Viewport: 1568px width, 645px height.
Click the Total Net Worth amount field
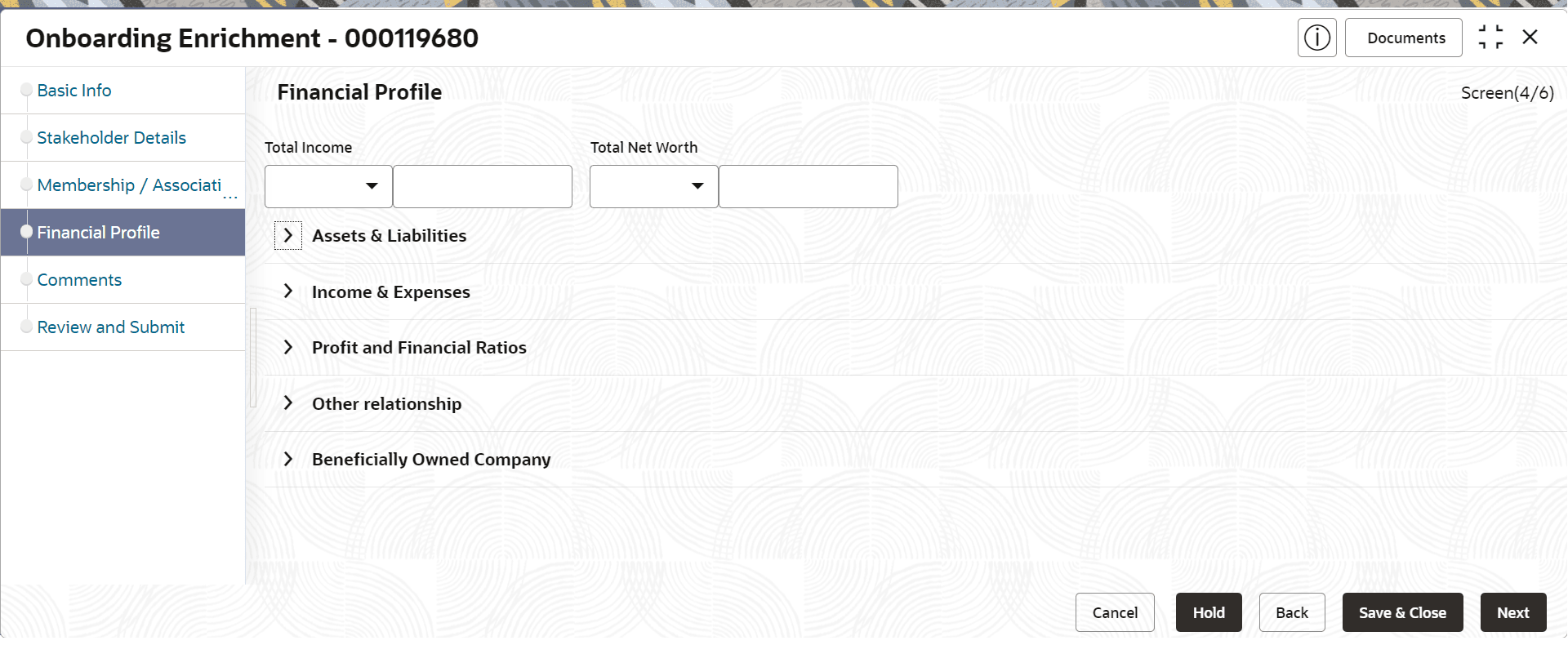pyautogui.click(x=808, y=186)
